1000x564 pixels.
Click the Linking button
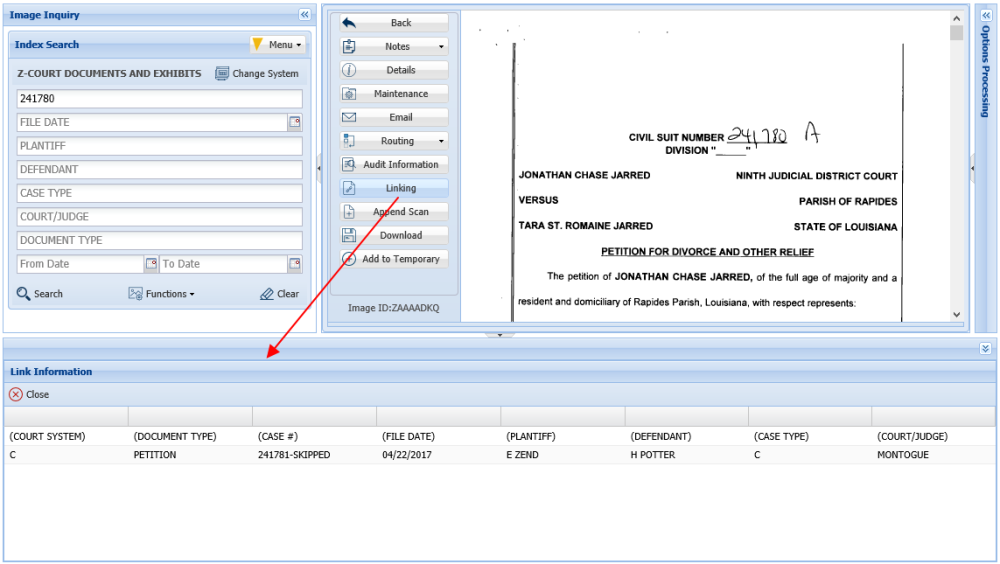[x=393, y=188]
